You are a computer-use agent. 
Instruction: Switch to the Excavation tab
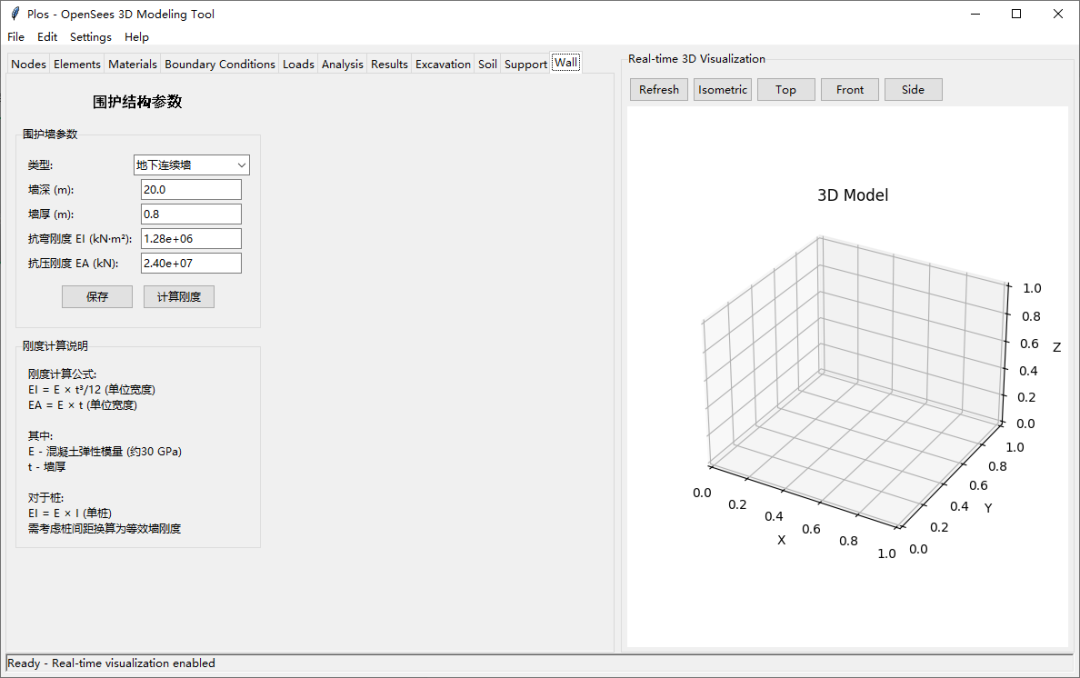(x=443, y=64)
